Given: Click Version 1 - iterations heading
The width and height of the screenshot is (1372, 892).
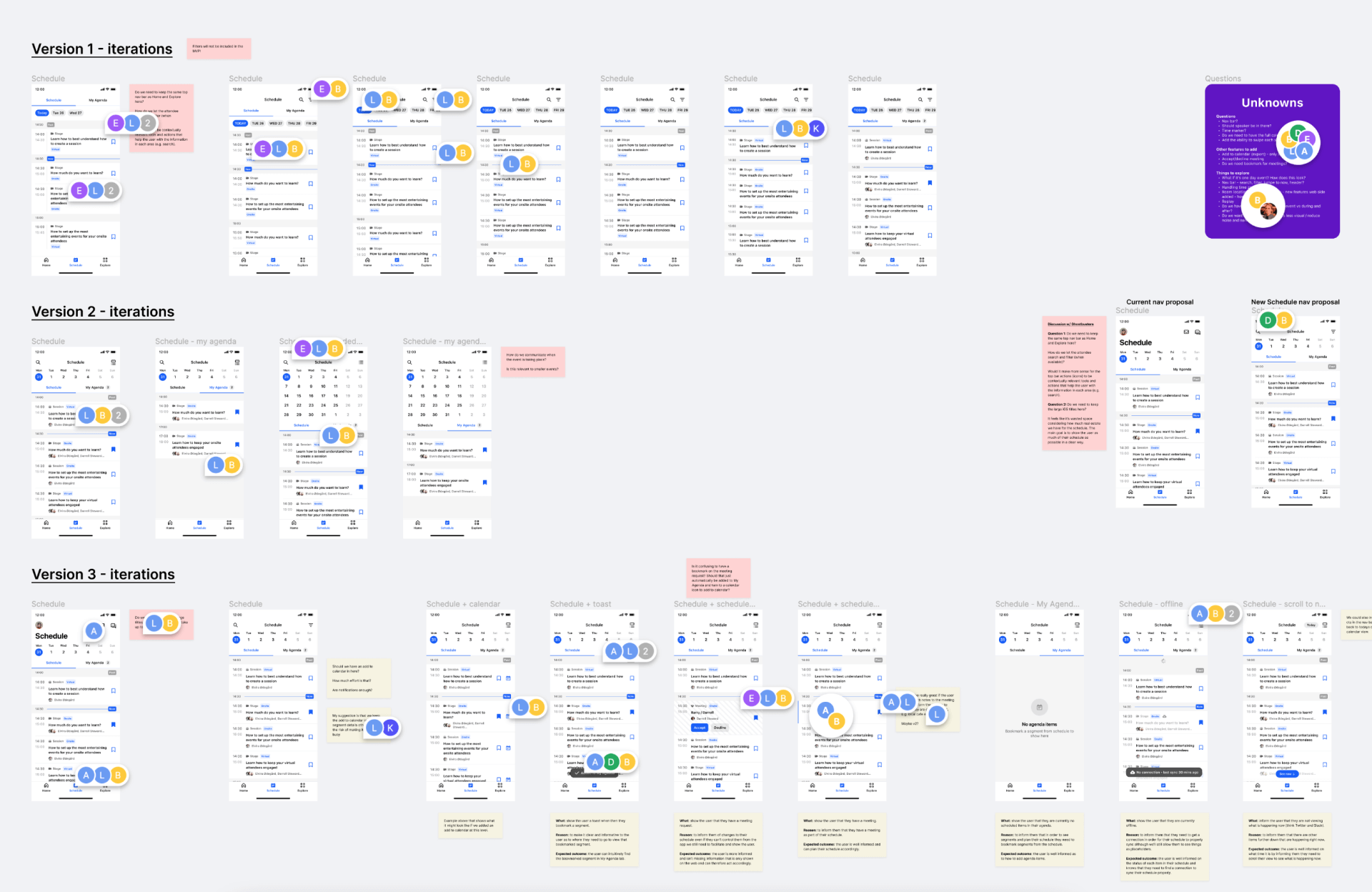Looking at the screenshot, I should tap(102, 49).
